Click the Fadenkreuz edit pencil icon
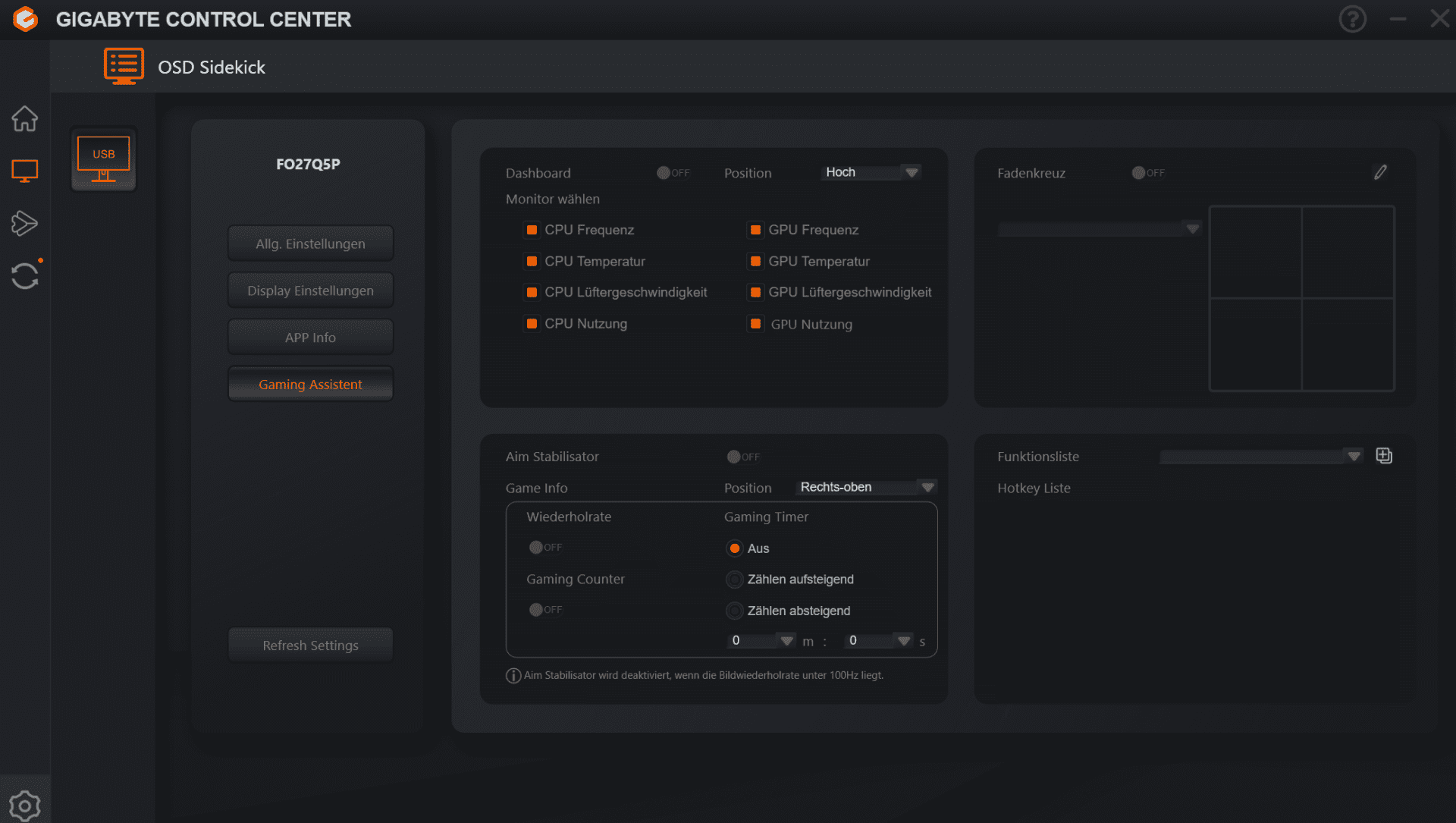 pos(1380,173)
